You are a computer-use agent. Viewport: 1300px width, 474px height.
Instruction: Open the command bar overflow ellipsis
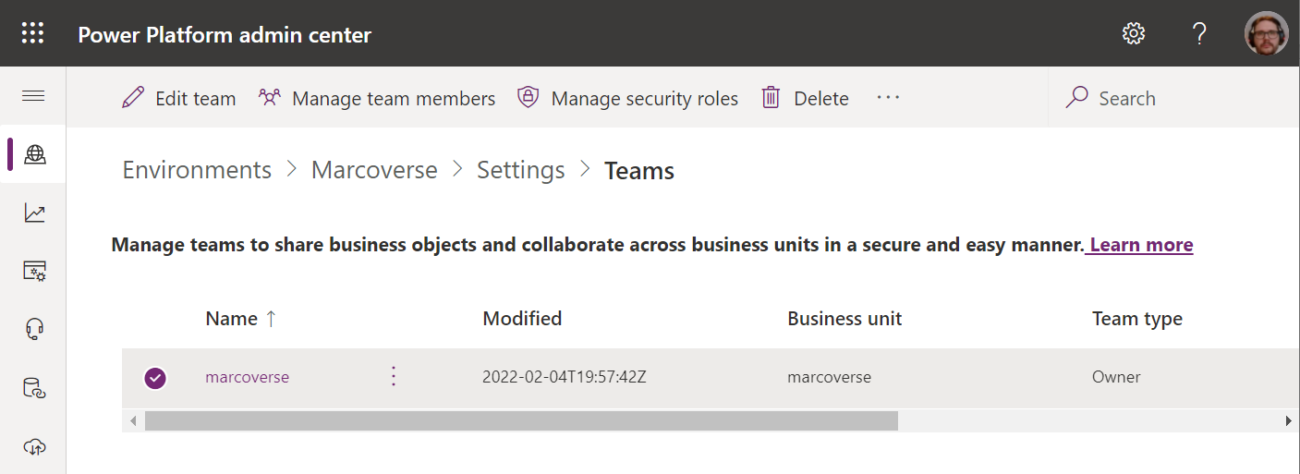(888, 98)
